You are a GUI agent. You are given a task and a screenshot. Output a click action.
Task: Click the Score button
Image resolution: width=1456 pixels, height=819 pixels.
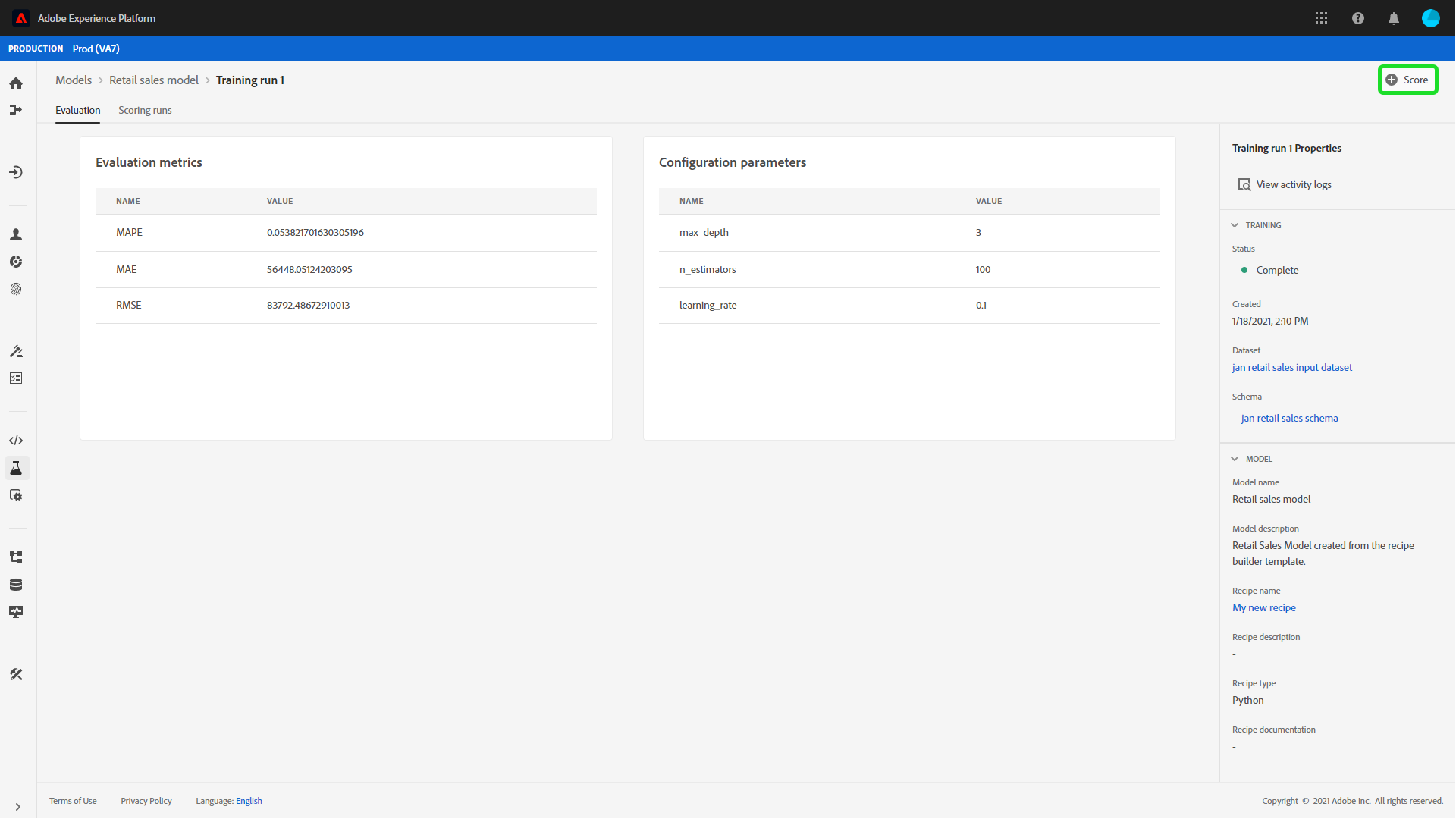point(1407,80)
